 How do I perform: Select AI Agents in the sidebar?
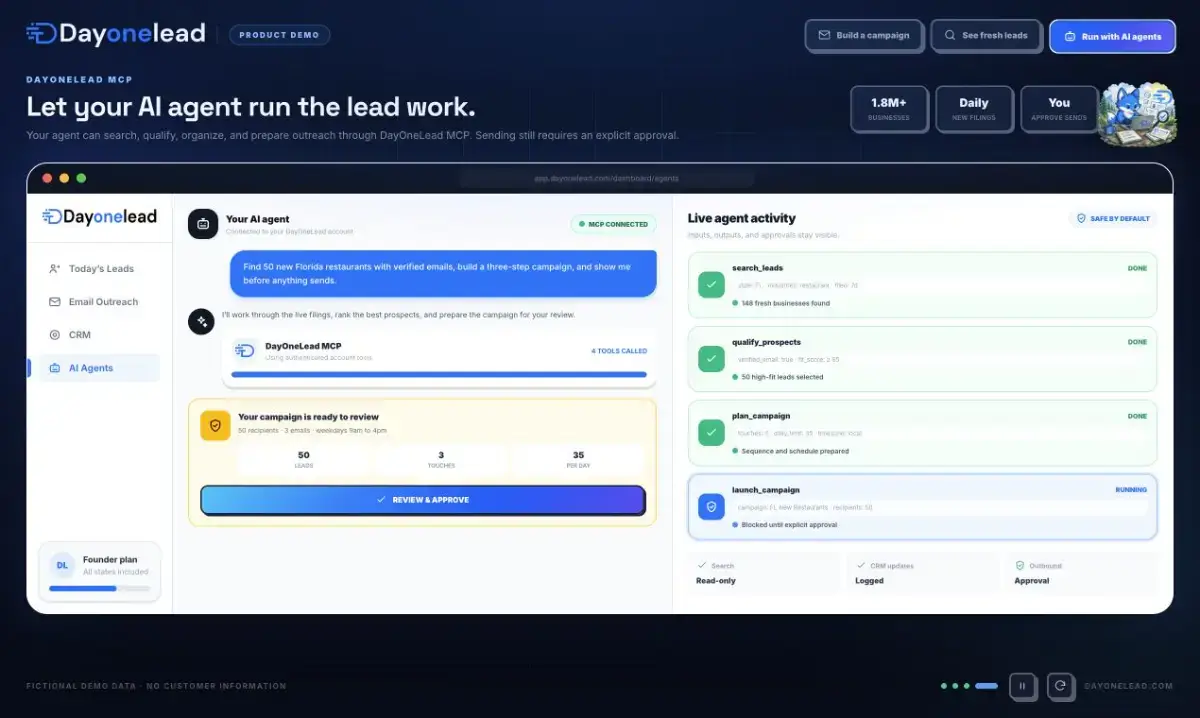99,368
